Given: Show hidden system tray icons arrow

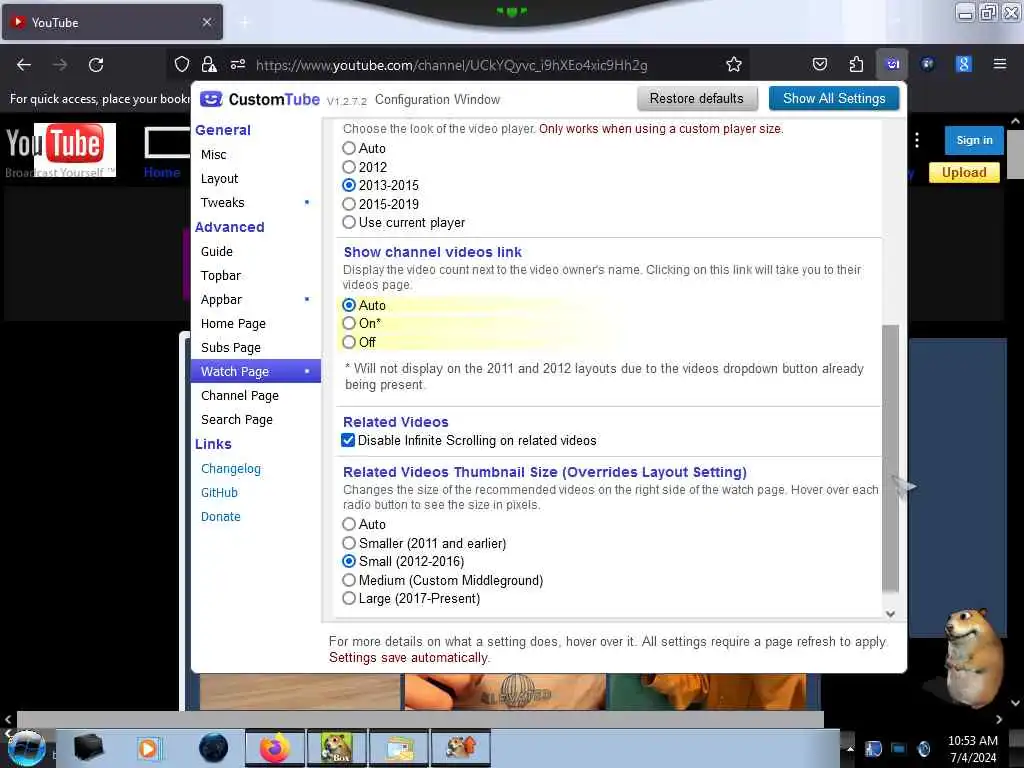Looking at the screenshot, I should pos(850,748).
